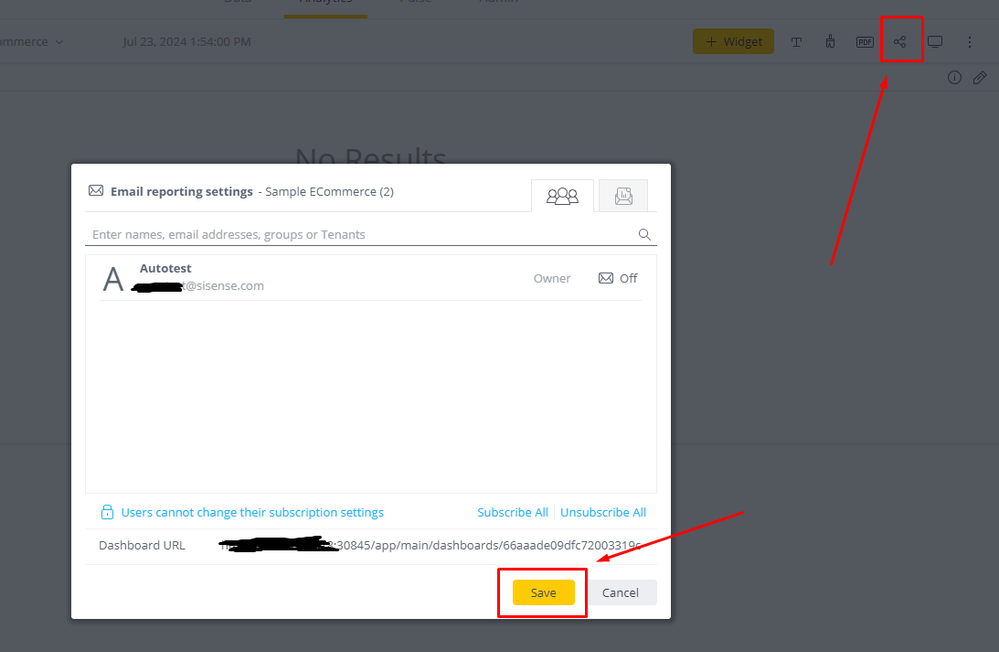Toggle email subscription Off for Autotest
Viewport: 999px width, 652px height.
click(x=618, y=278)
